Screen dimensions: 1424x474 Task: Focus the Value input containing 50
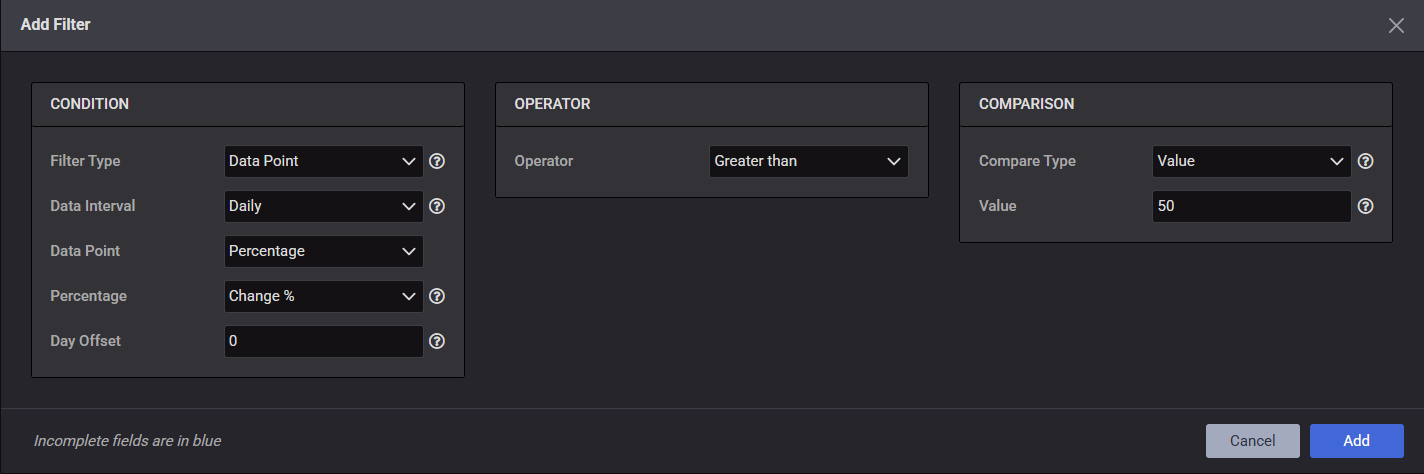(1251, 206)
